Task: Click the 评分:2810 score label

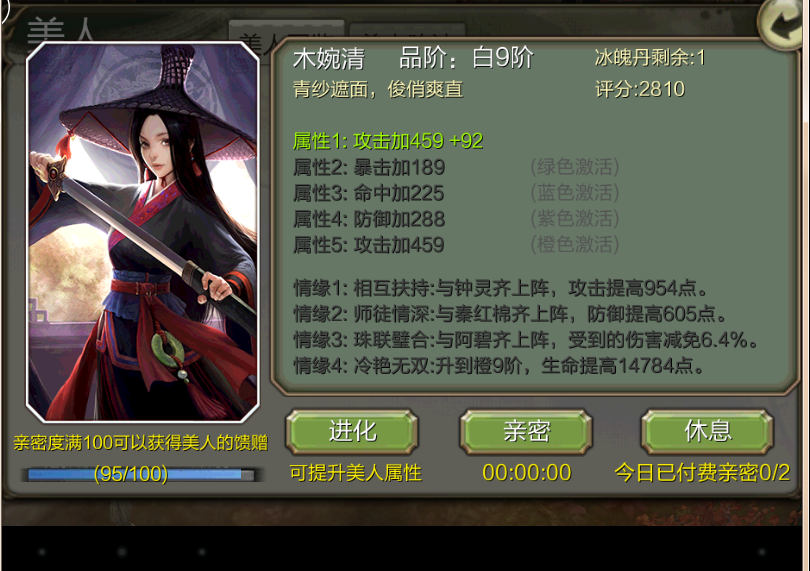Action: [640, 89]
